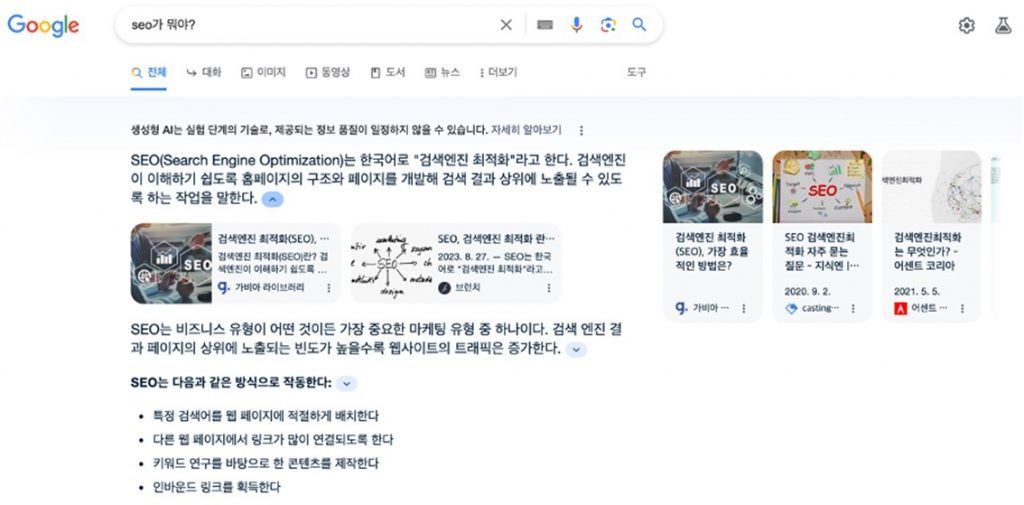This screenshot has height=505, width=1024.
Task: Expand 'SEO는 다음과 같은 방식으로 작동한다' chevron
Action: pyautogui.click(x=347, y=383)
